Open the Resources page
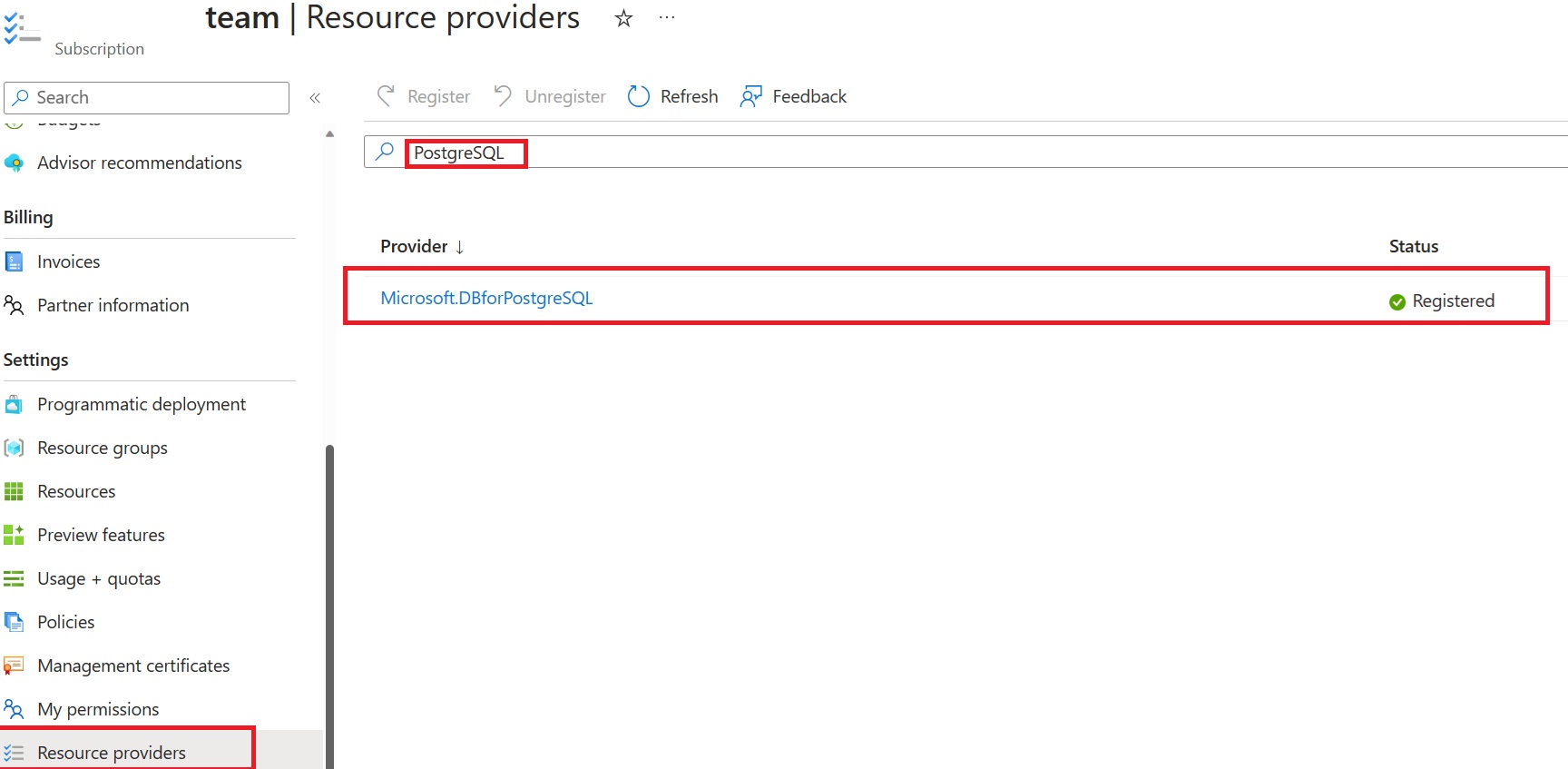Screen dimensions: 1568x769 [x=76, y=492]
